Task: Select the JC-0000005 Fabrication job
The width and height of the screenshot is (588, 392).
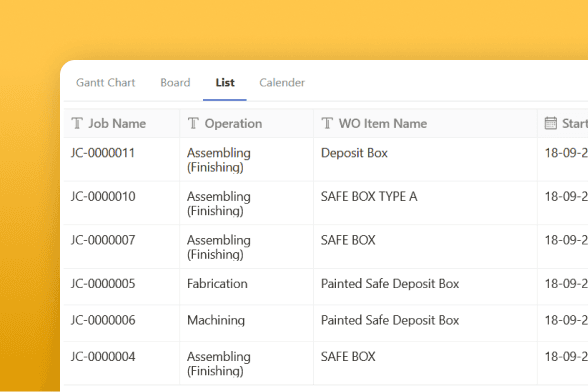Action: 103,284
